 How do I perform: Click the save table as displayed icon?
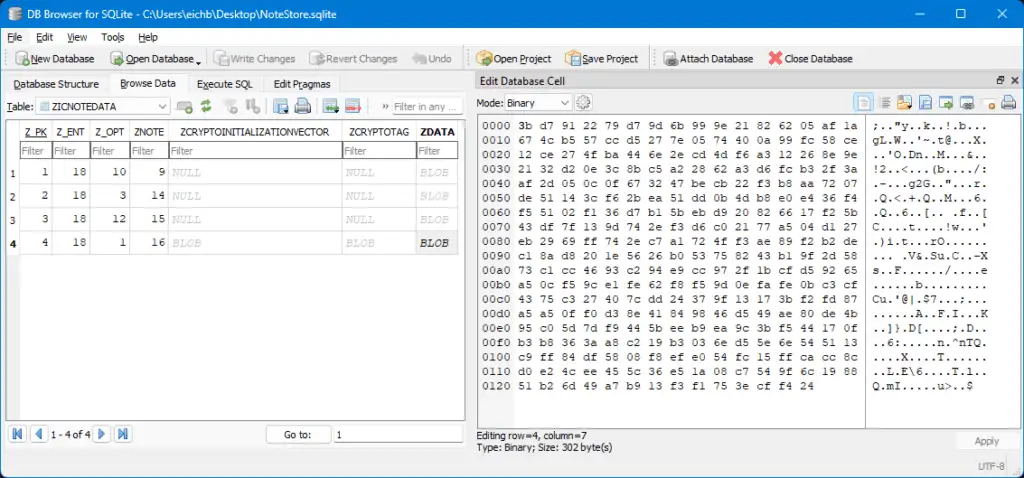pos(281,106)
